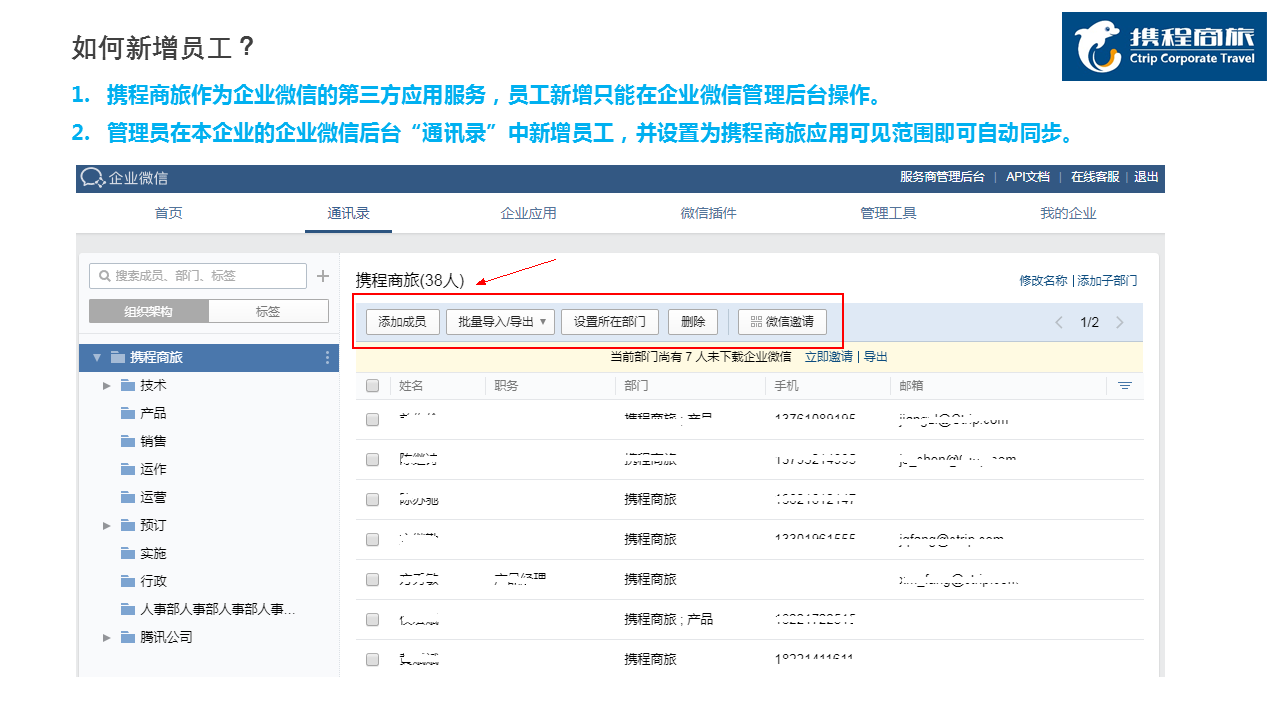Image resolution: width=1280 pixels, height=720 pixels.
Task: Check the first member row checkbox
Action: click(372, 420)
